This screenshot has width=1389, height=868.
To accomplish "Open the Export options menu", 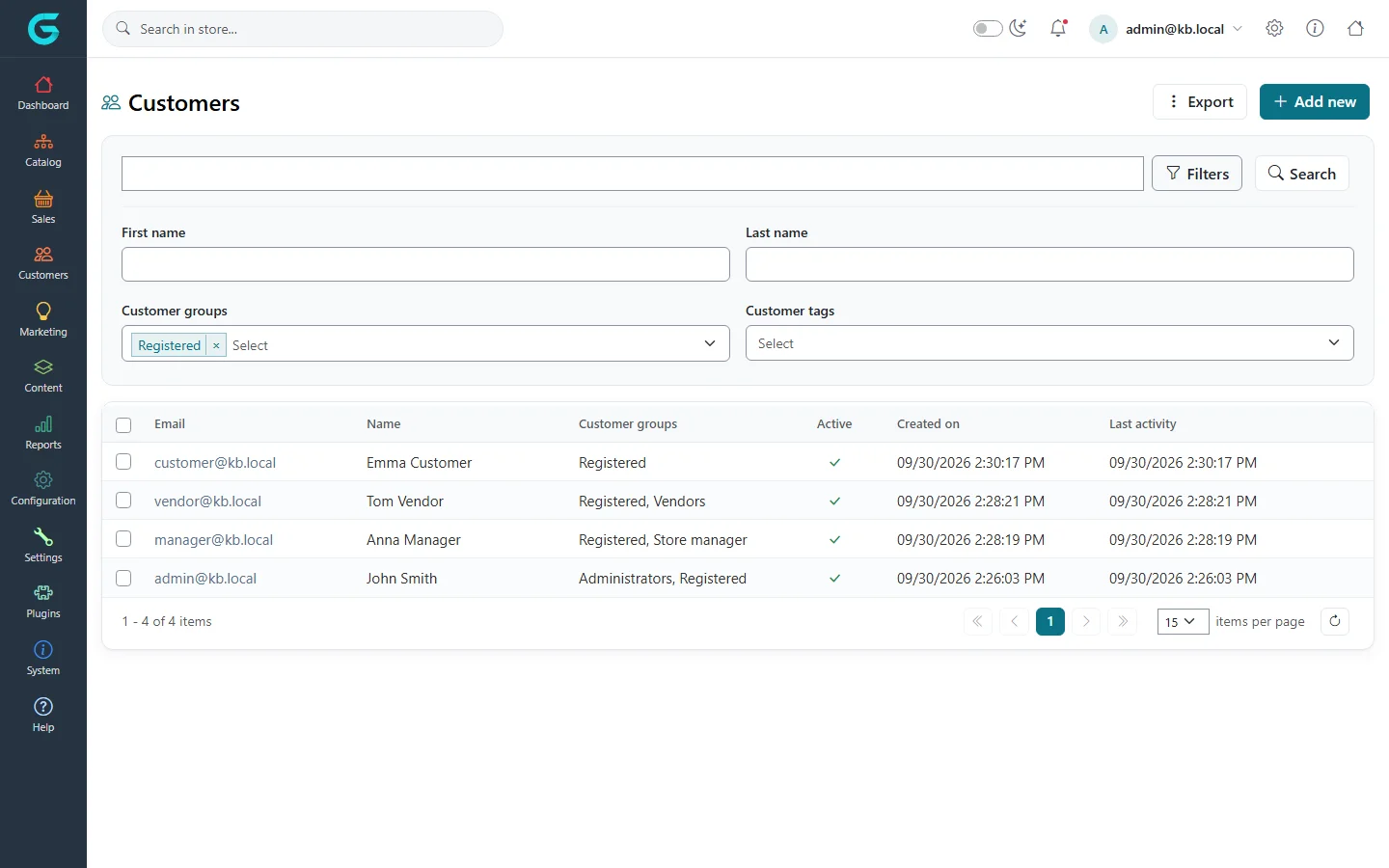I will [1200, 101].
